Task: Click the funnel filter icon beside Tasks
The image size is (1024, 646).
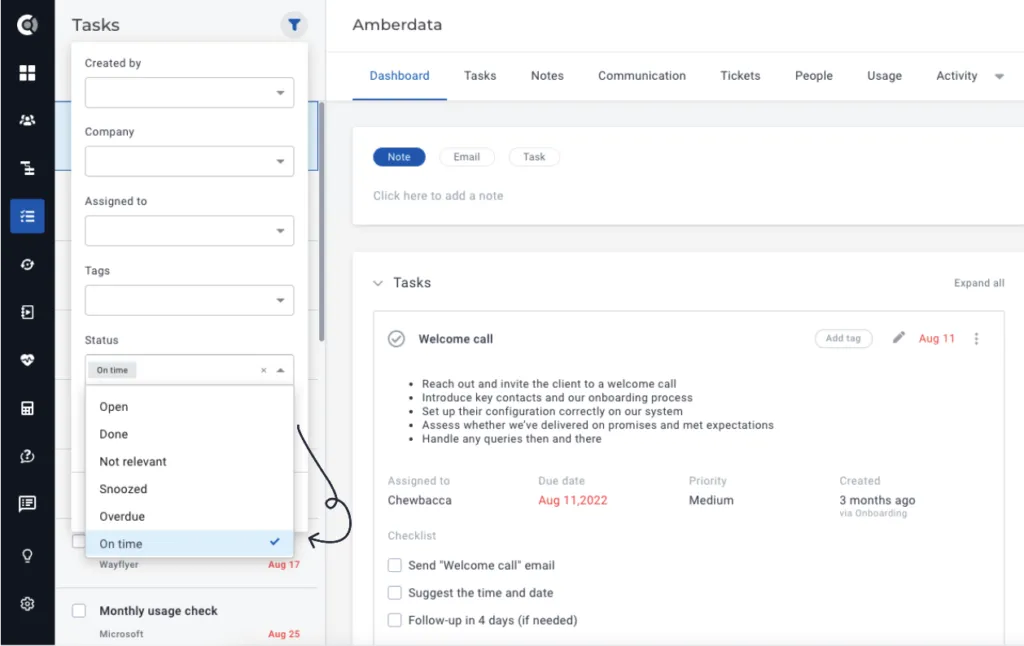Action: [x=294, y=25]
